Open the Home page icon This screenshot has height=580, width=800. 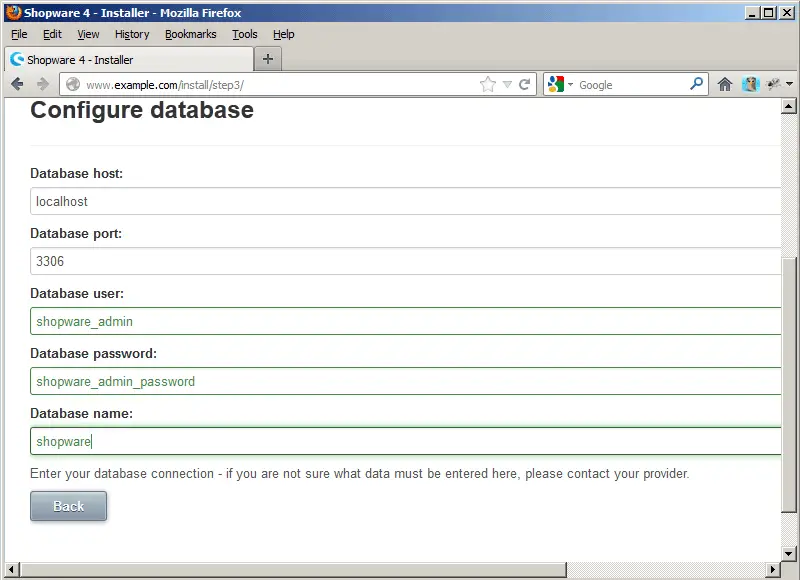click(724, 84)
